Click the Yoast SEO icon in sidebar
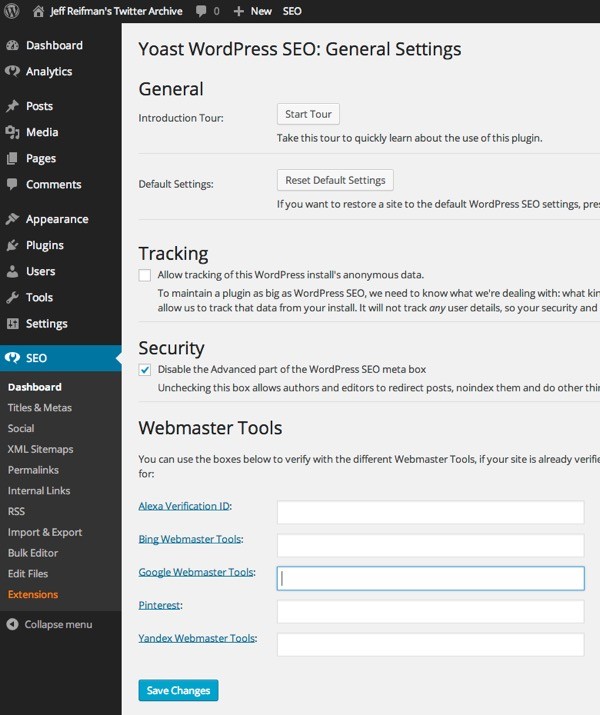Viewport: 600px width, 715px height. coord(12,358)
